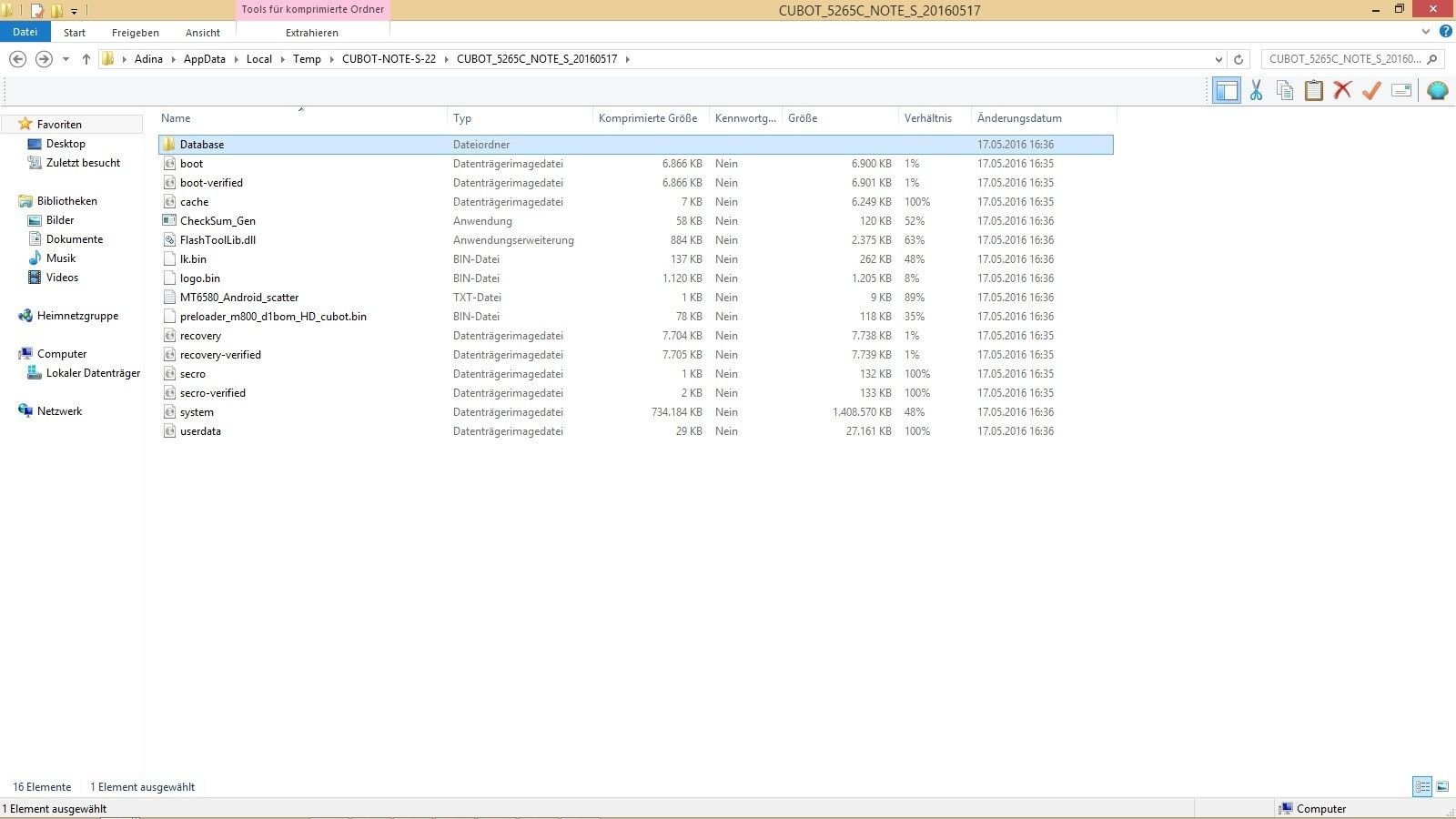Refresh the current folder view
Screen dimensions: 1456x819
[x=1239, y=59]
